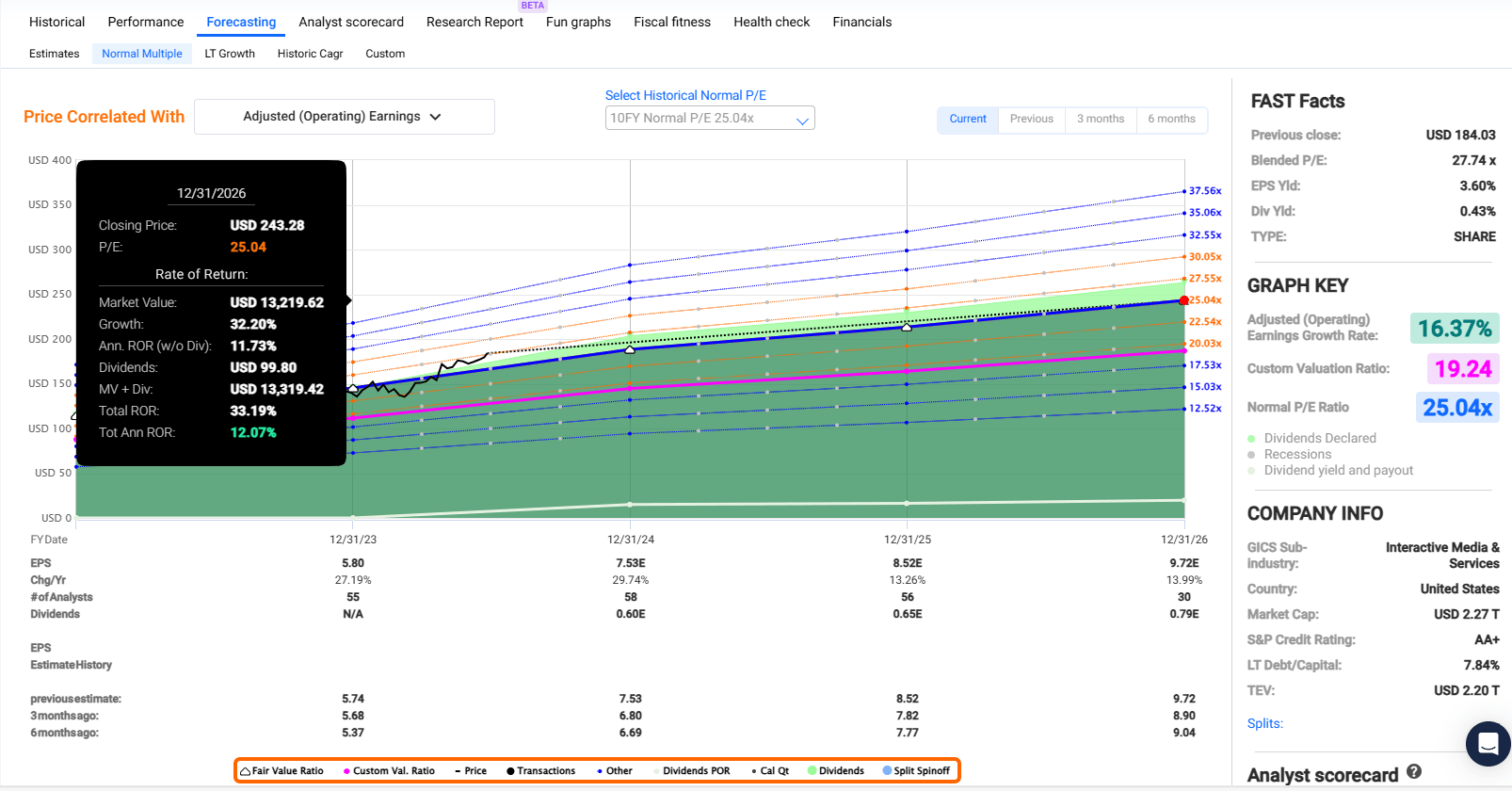Select the 6 months estimate period
Viewport: 1512px width, 791px height.
[x=1170, y=120]
